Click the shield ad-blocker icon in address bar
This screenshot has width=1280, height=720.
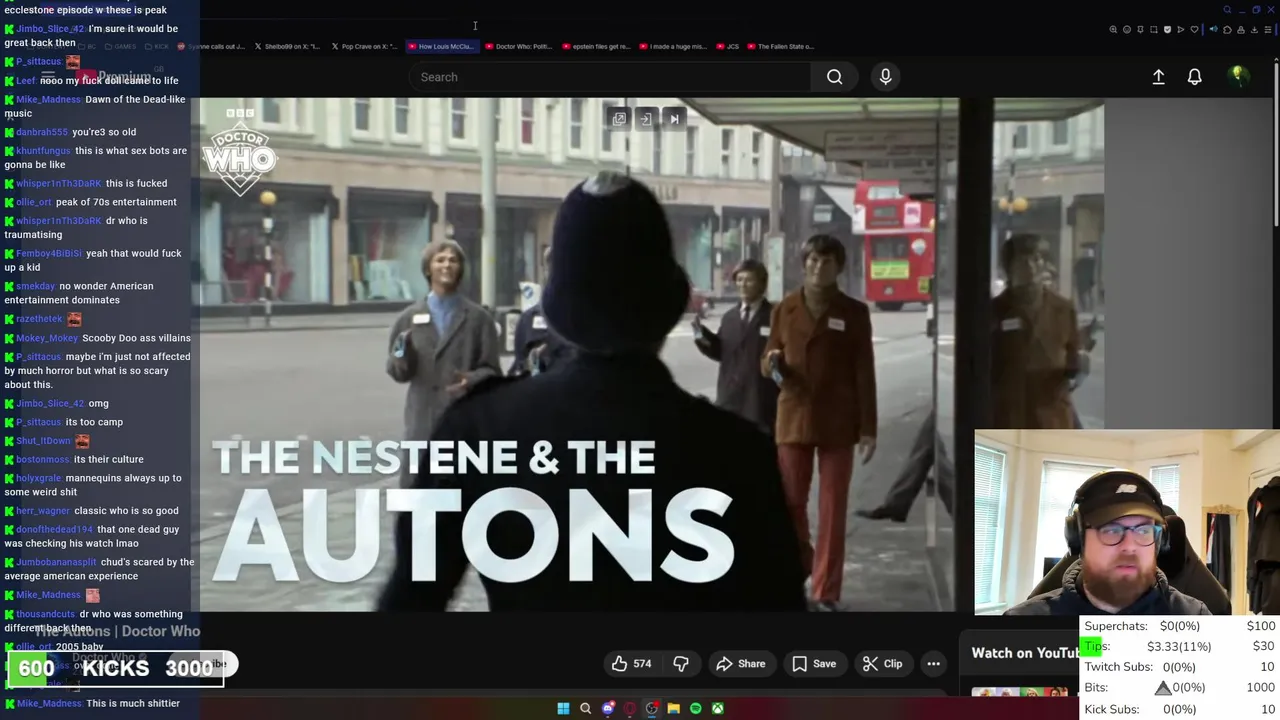1167,30
